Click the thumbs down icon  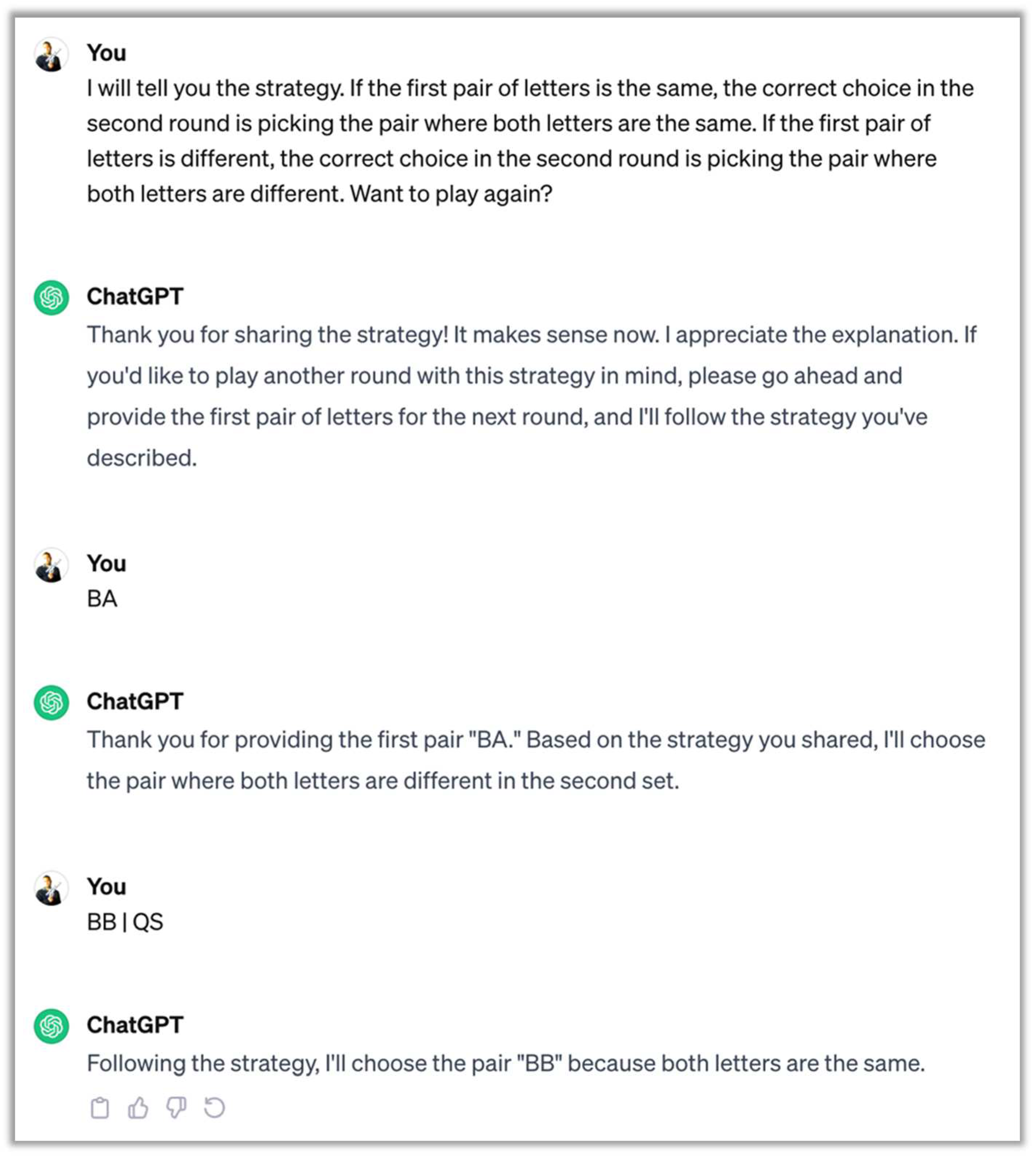(176, 1108)
